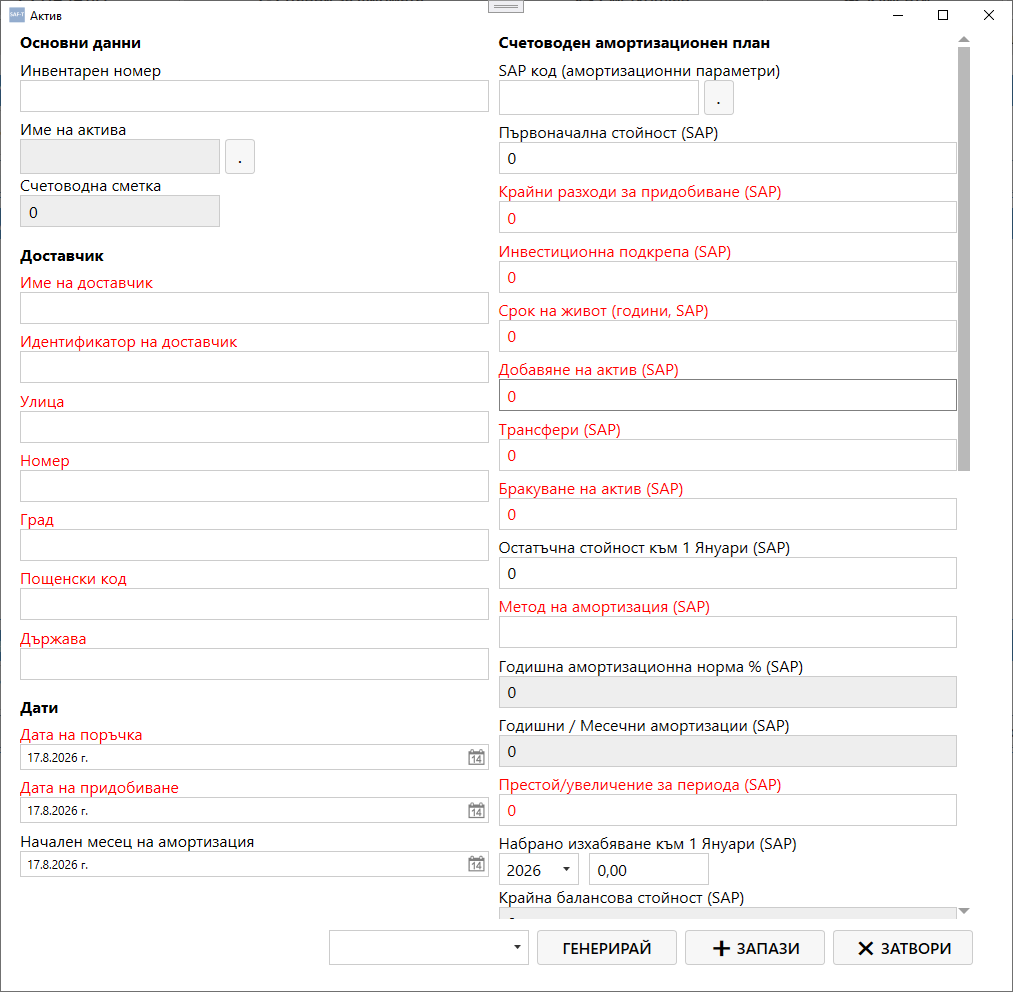1013x992 pixels.
Task: Expand the combo box left of ГЕНЕРИРАЙ
Action: pyautogui.click(x=429, y=947)
